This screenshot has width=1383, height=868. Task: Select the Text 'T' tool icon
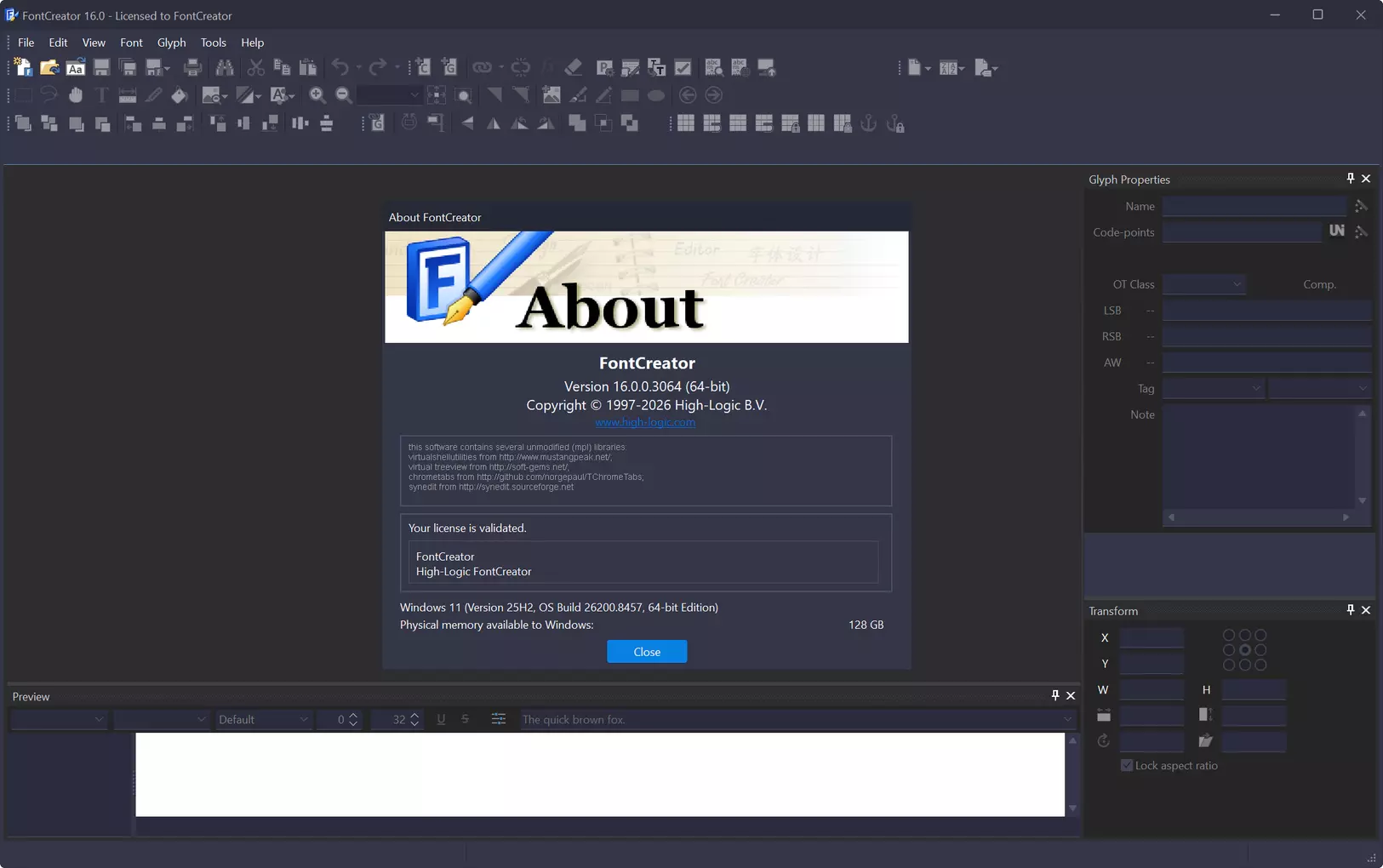(101, 95)
